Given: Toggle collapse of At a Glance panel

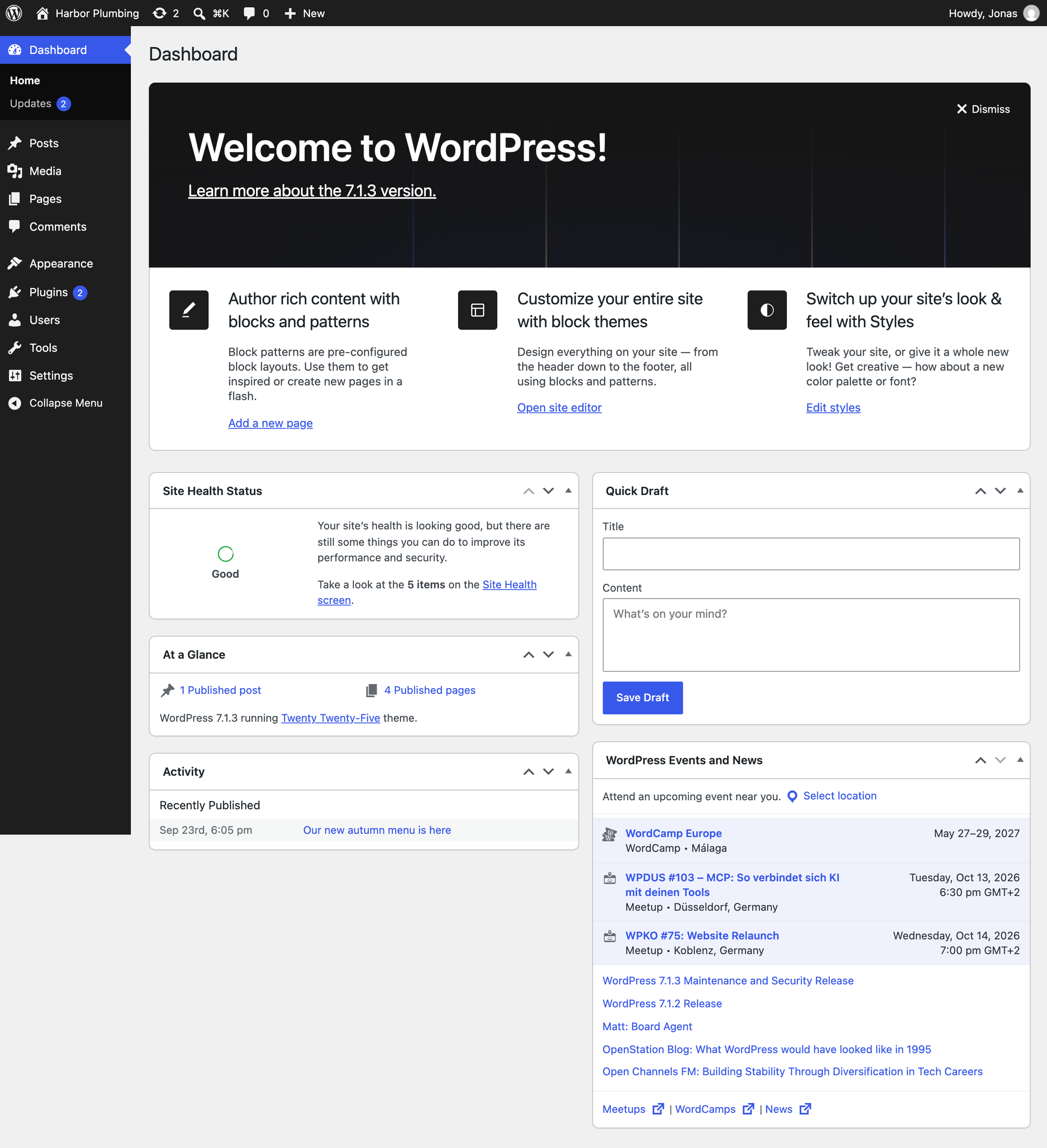Looking at the screenshot, I should click(x=568, y=654).
